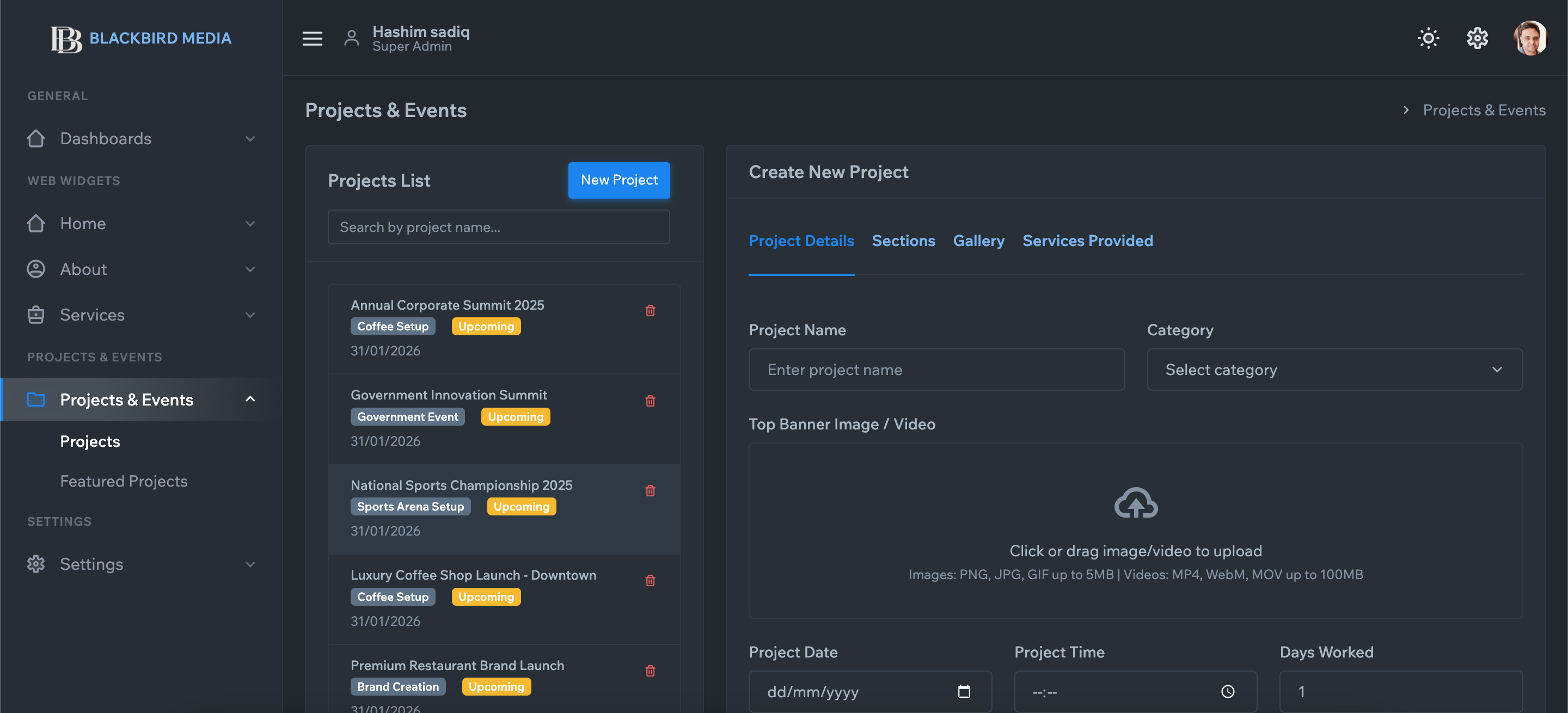Click the cloud upload icon for banner
1568x713 pixels.
[x=1136, y=502]
